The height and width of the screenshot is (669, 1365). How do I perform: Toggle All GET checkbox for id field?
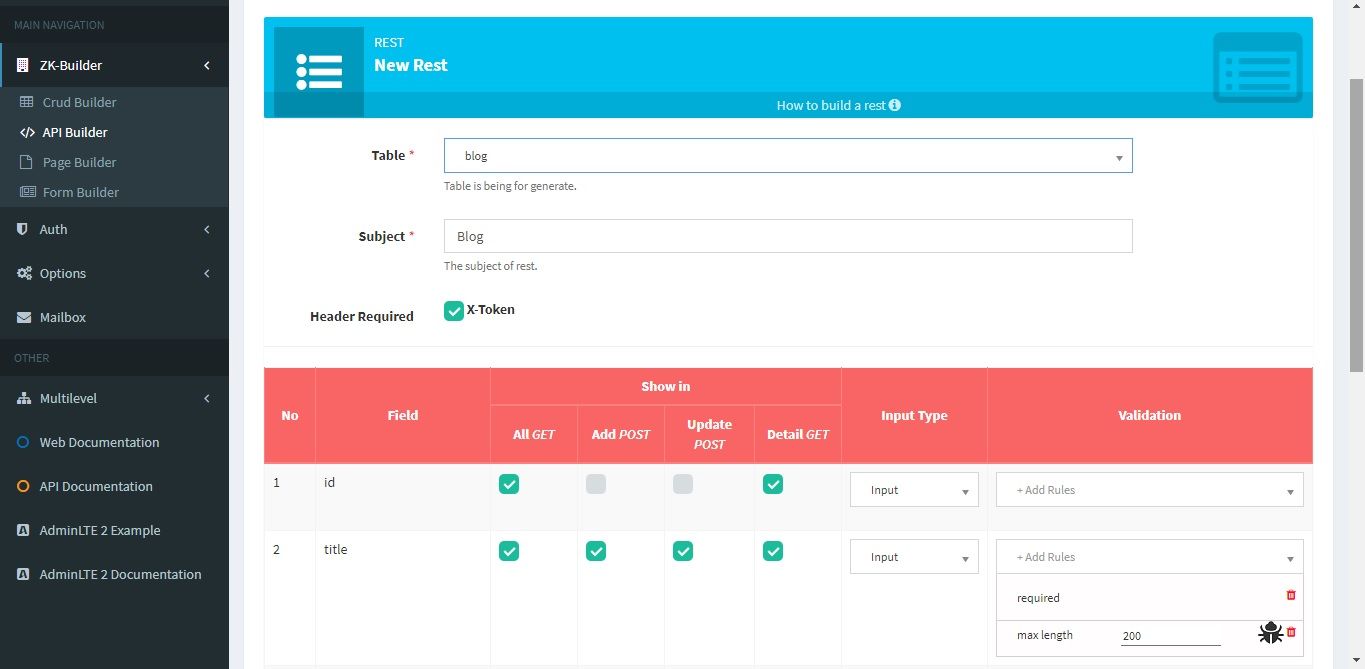pyautogui.click(x=509, y=484)
